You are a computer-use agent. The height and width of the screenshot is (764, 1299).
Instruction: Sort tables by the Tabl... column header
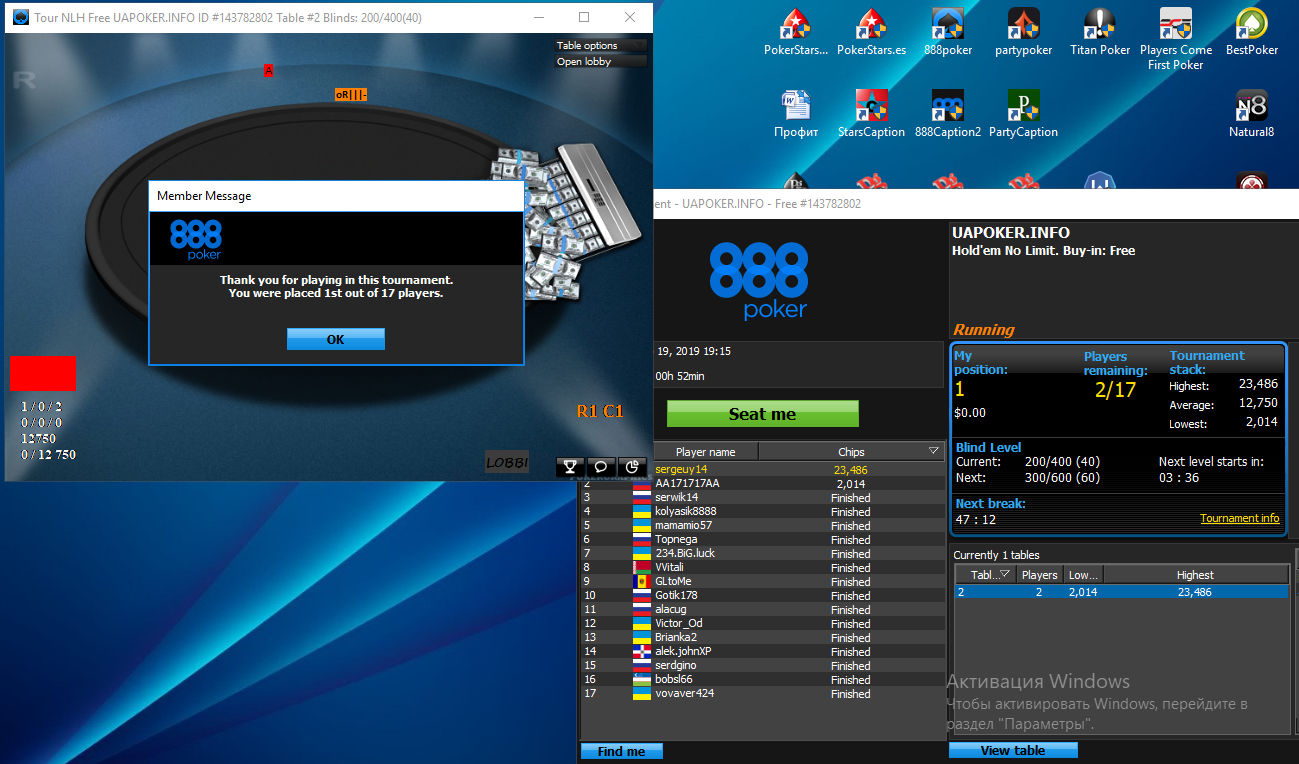[x=985, y=575]
